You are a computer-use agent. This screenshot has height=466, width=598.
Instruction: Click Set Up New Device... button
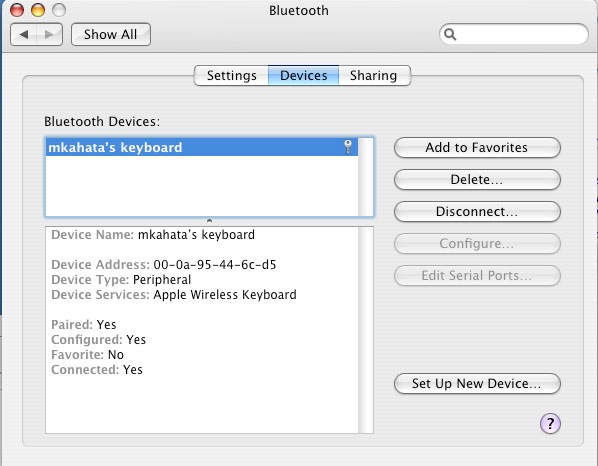[x=477, y=383]
